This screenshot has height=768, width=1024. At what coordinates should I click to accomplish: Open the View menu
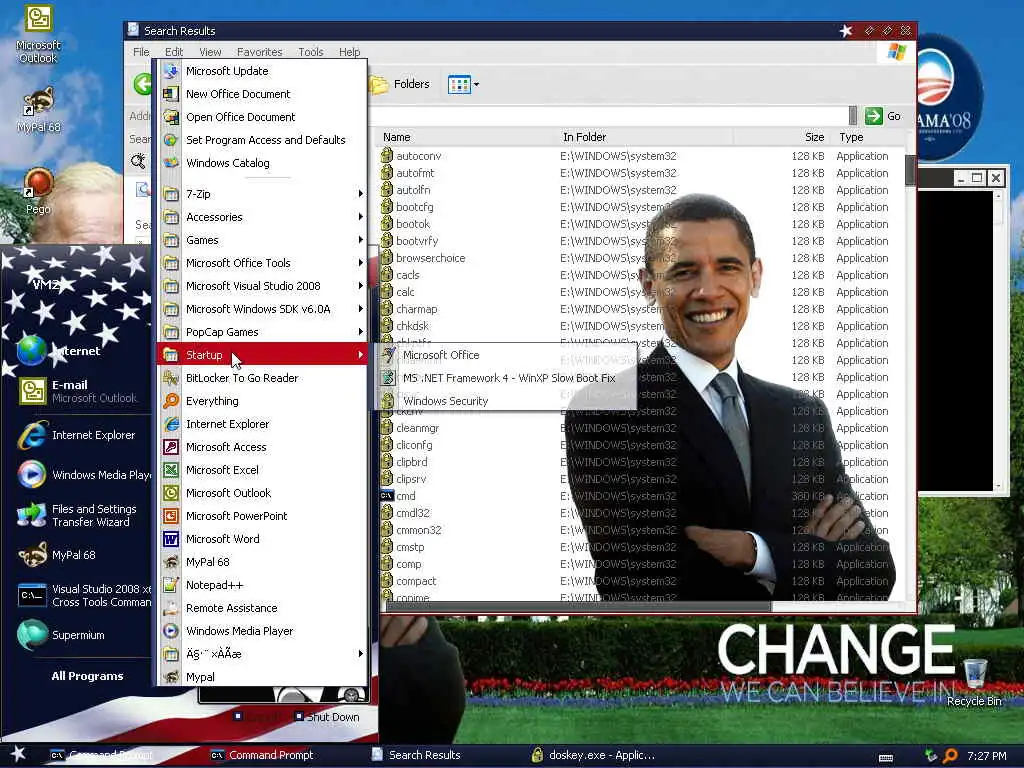[210, 52]
